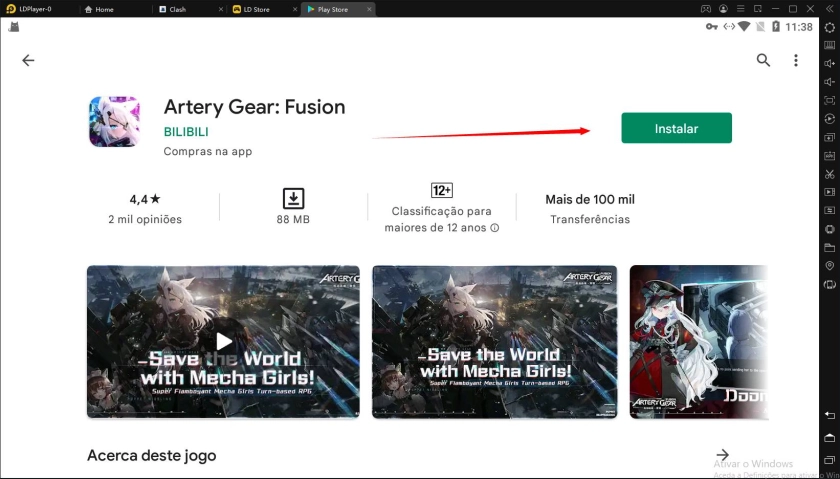Viewport: 840px width, 479px height.
Task: Go back with Play Store arrow
Action: pos(28,61)
